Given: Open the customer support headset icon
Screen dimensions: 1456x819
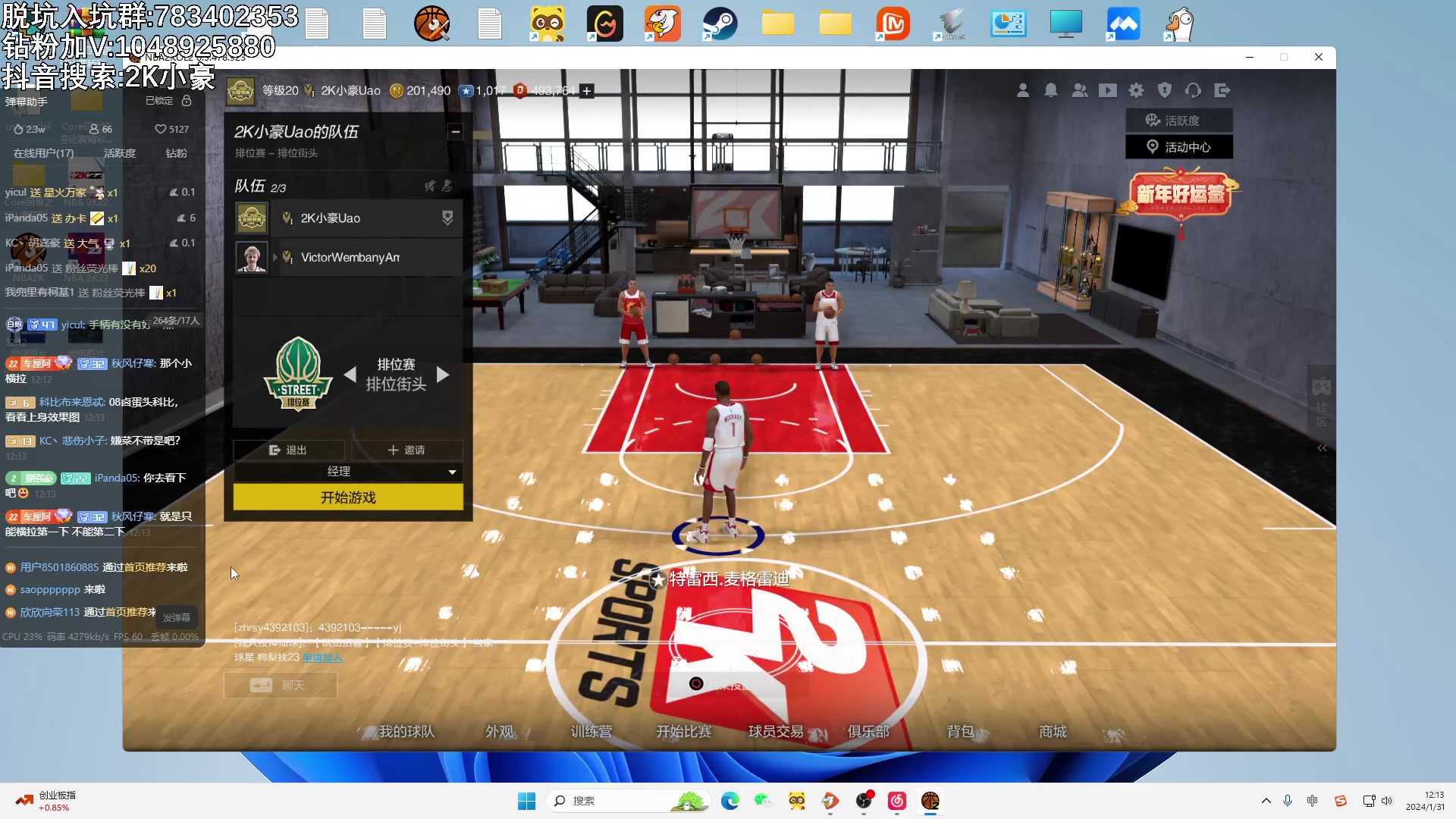Looking at the screenshot, I should pos(1193,90).
